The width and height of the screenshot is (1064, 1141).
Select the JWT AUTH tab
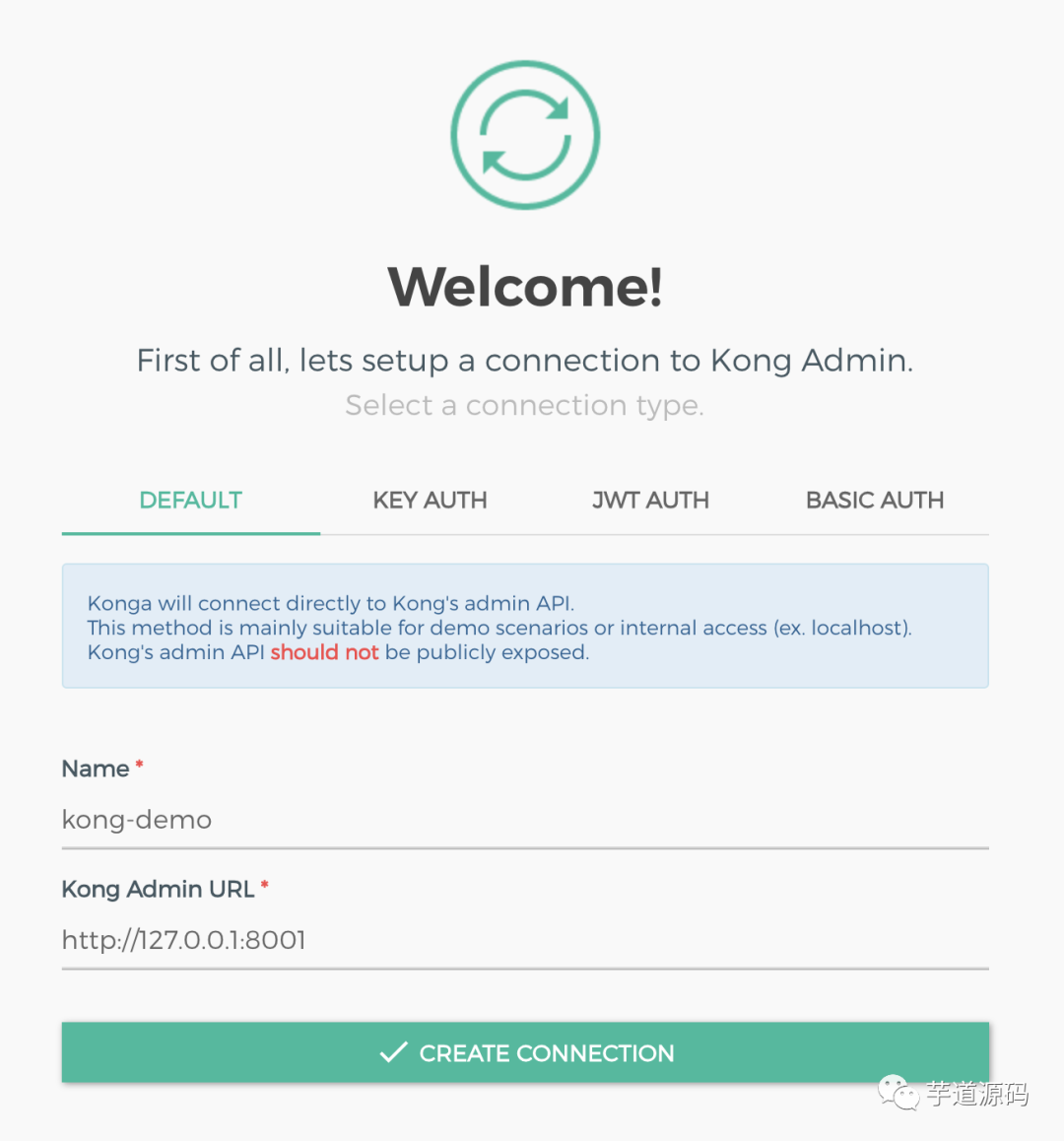pyautogui.click(x=650, y=501)
